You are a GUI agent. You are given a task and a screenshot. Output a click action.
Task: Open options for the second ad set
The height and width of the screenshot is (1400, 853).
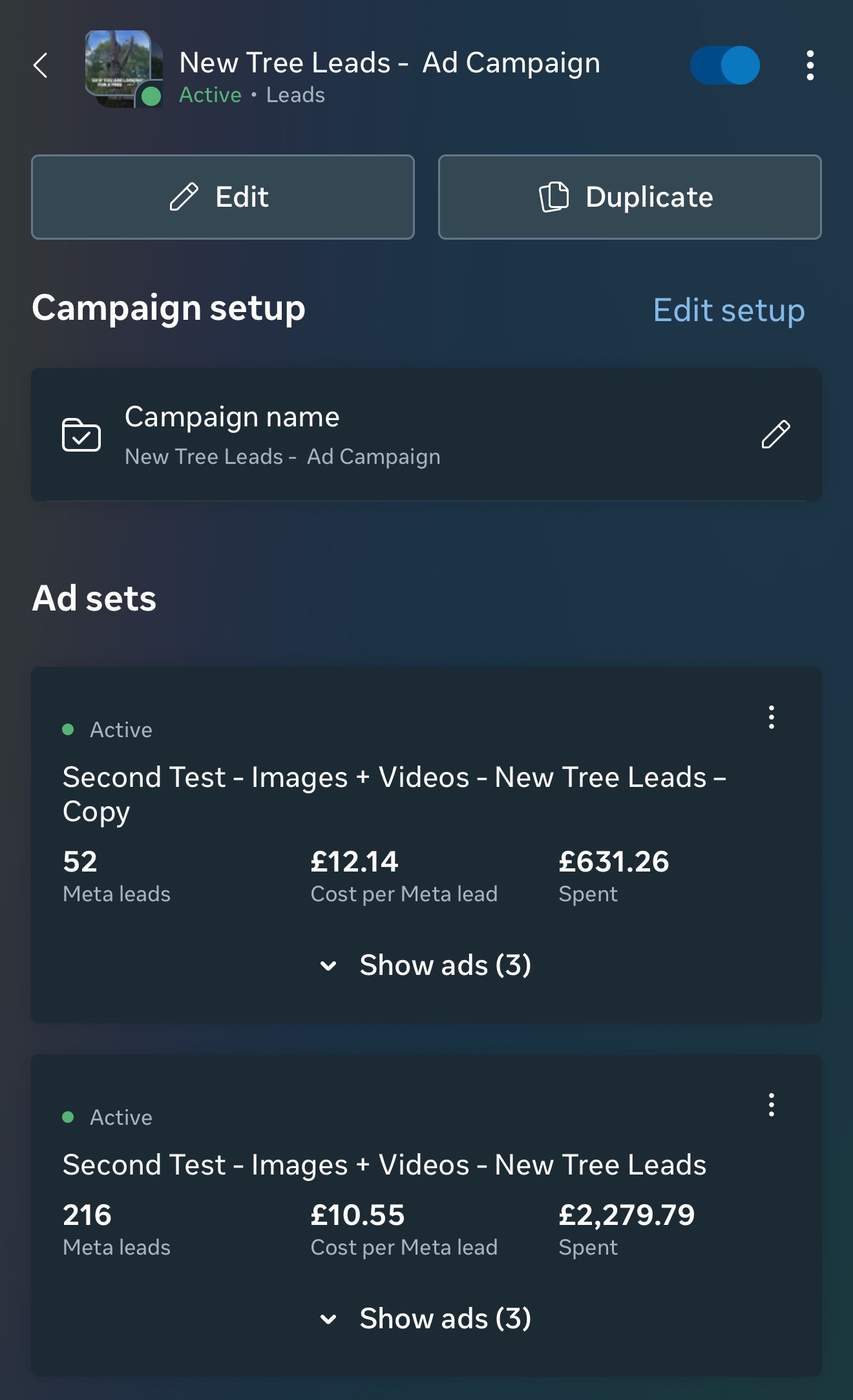[771, 1105]
